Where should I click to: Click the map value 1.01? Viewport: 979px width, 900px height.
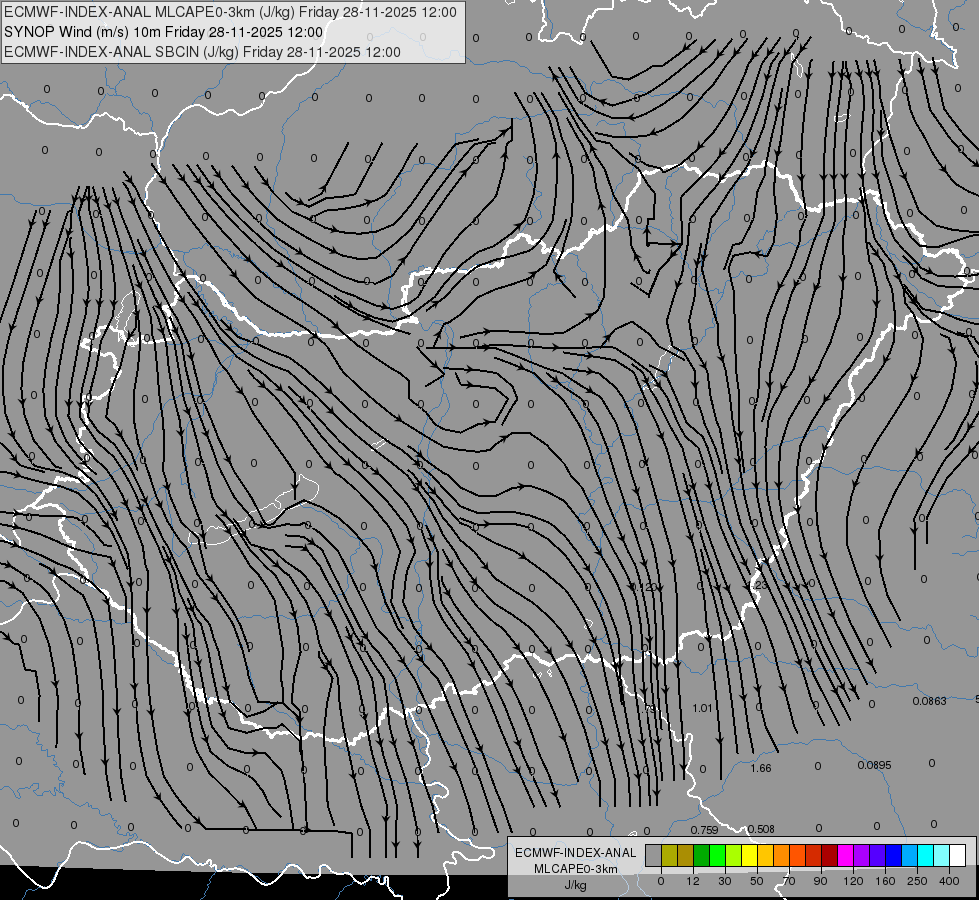[702, 708]
